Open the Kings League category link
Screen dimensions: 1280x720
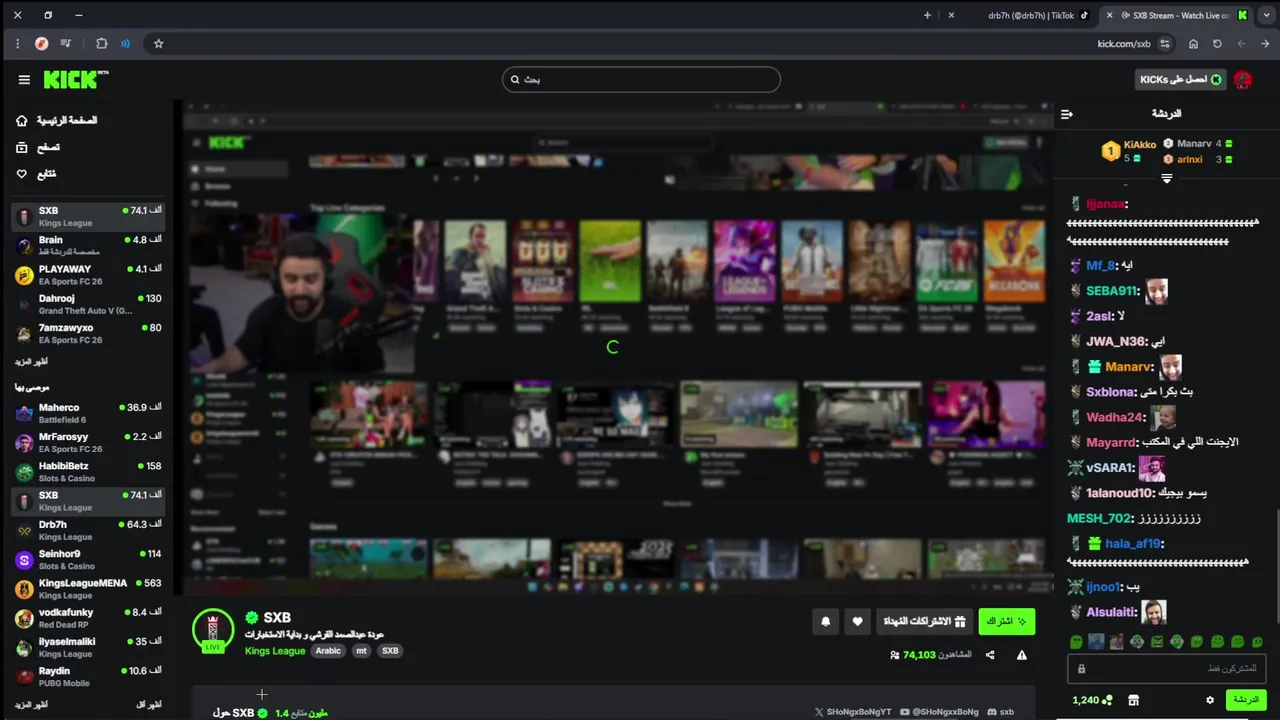click(275, 650)
